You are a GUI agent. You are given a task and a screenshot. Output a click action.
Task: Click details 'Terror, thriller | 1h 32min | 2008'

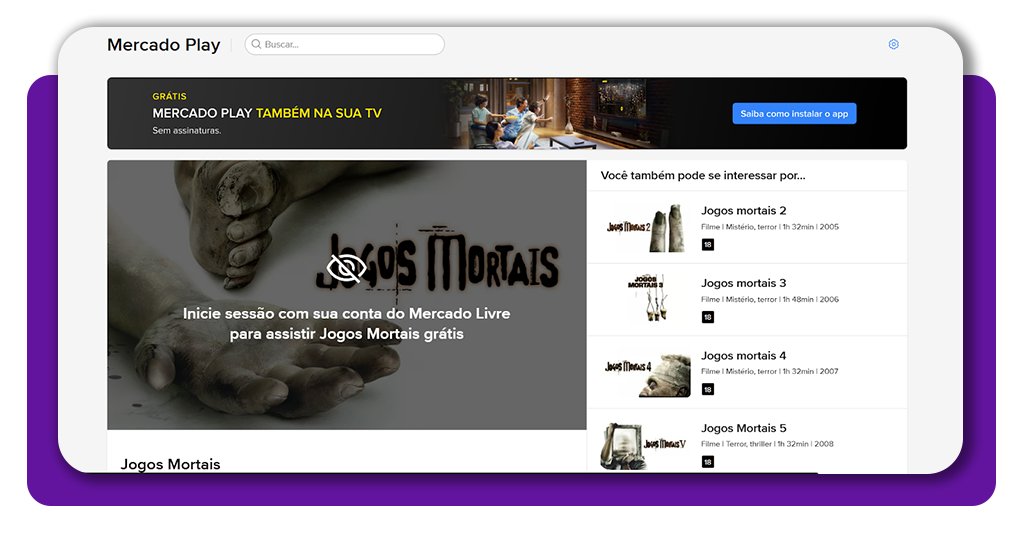(780, 444)
